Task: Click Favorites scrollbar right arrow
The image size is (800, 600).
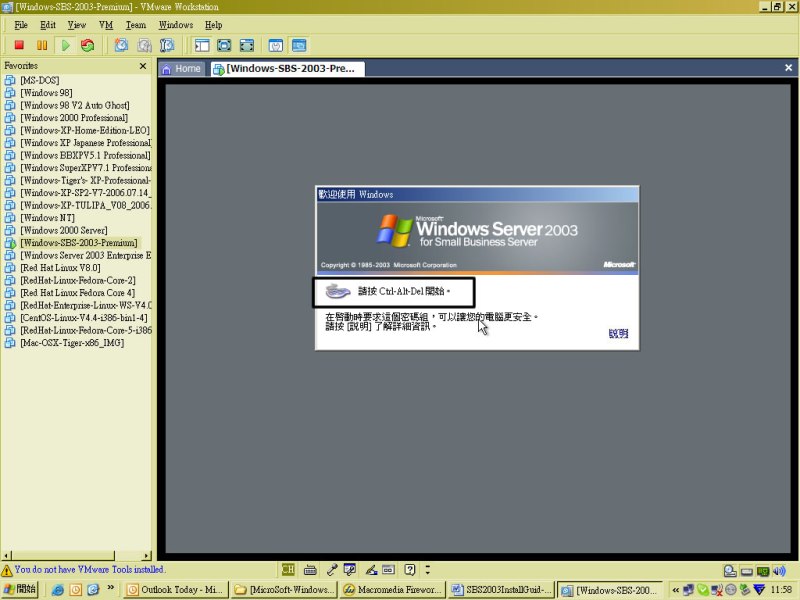Action: 147,556
